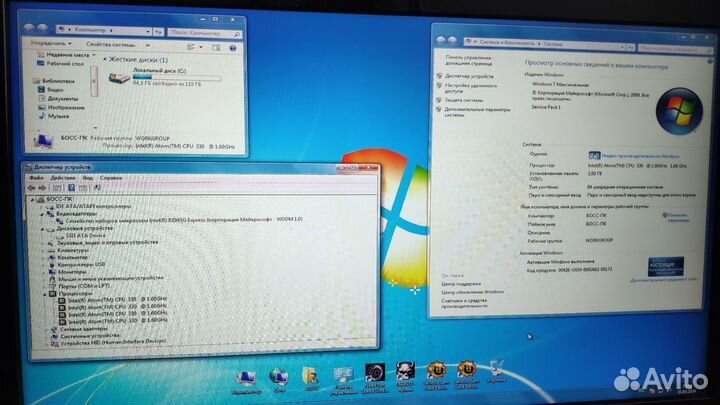Toggle the preview pane in explorer
Image resolution: width=720 pixels, height=405 pixels.
coord(216,47)
